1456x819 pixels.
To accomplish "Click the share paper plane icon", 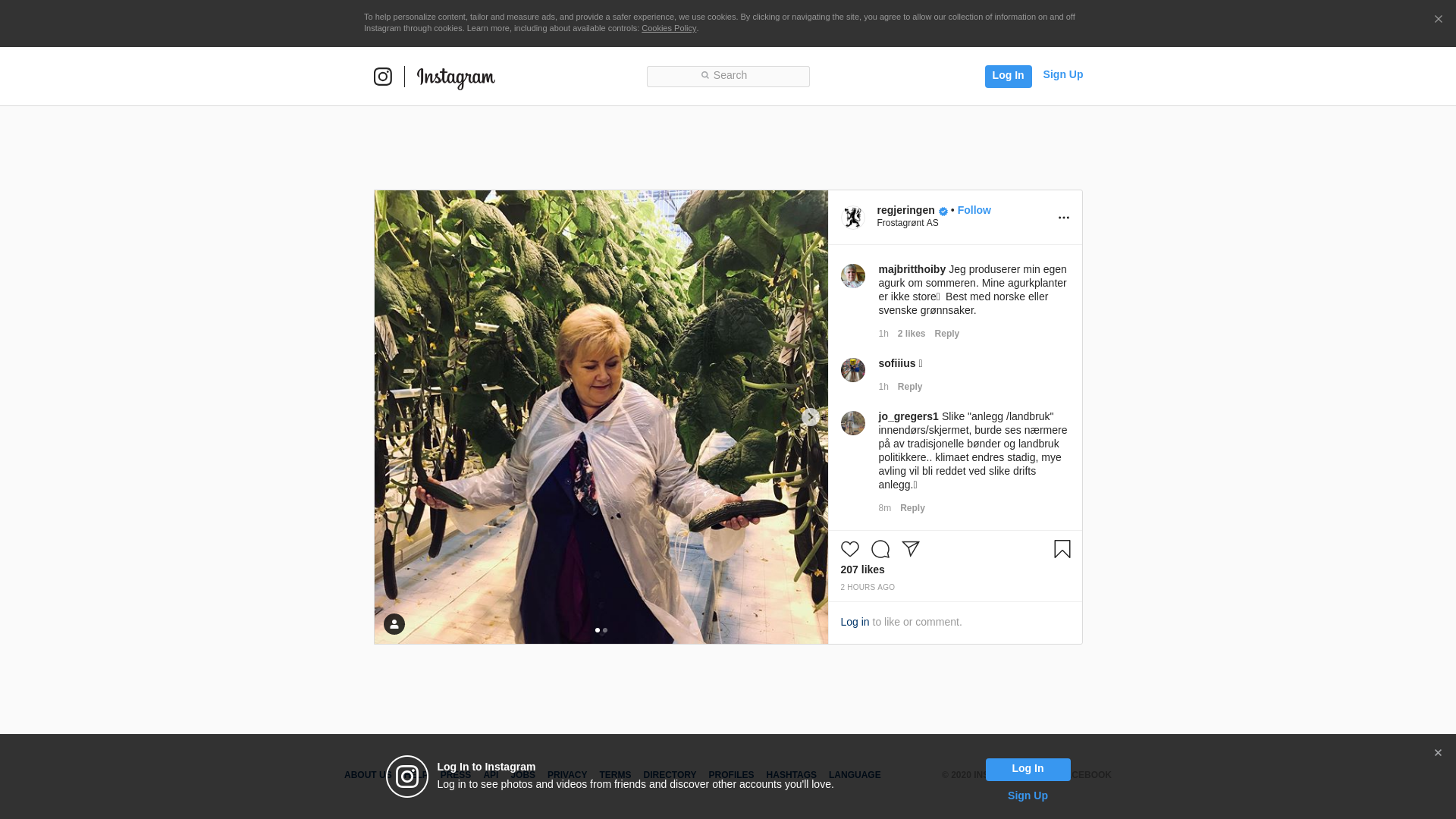I will pyautogui.click(x=911, y=549).
